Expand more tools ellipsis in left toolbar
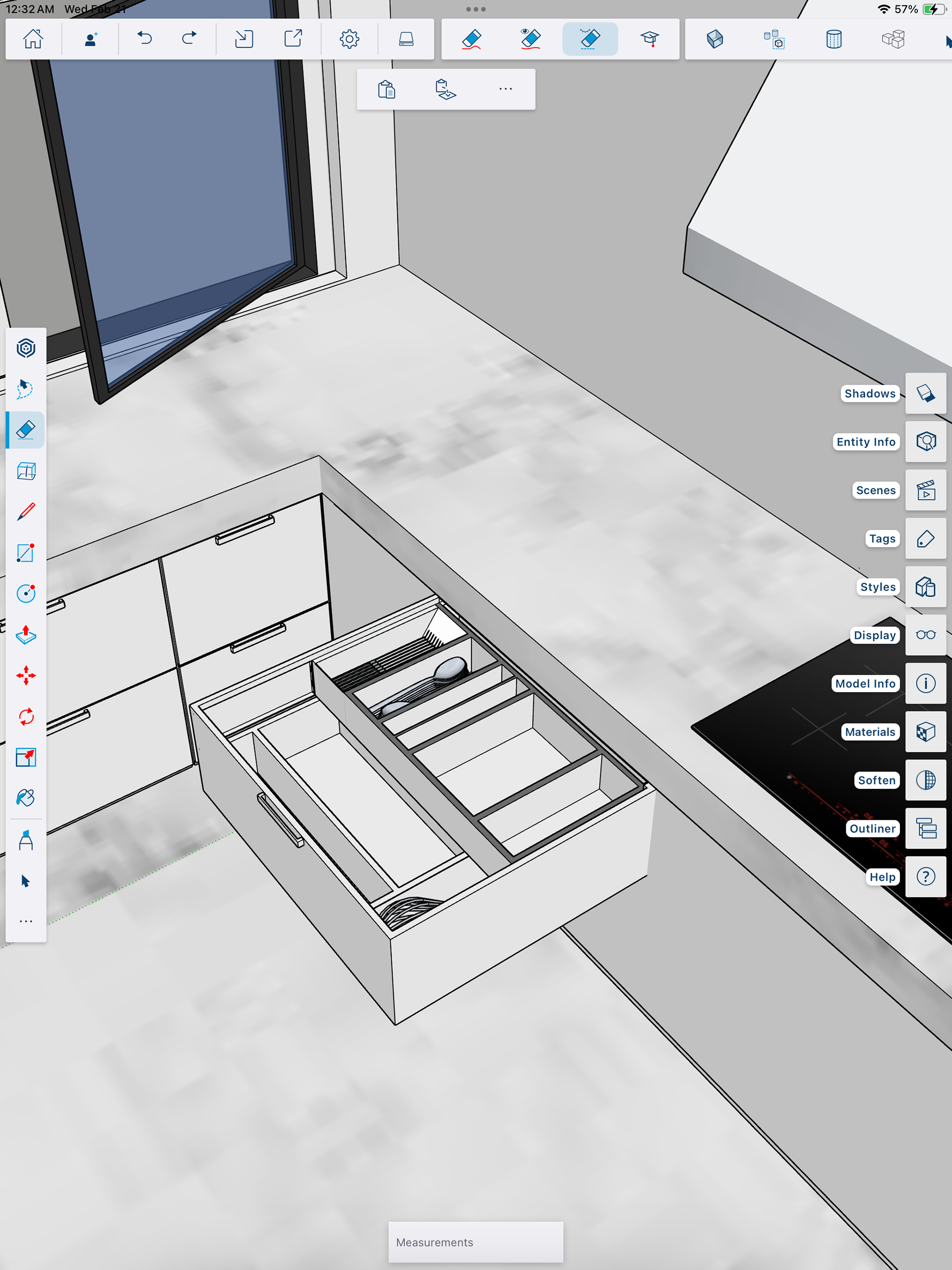The width and height of the screenshot is (952, 1270). pos(26,921)
